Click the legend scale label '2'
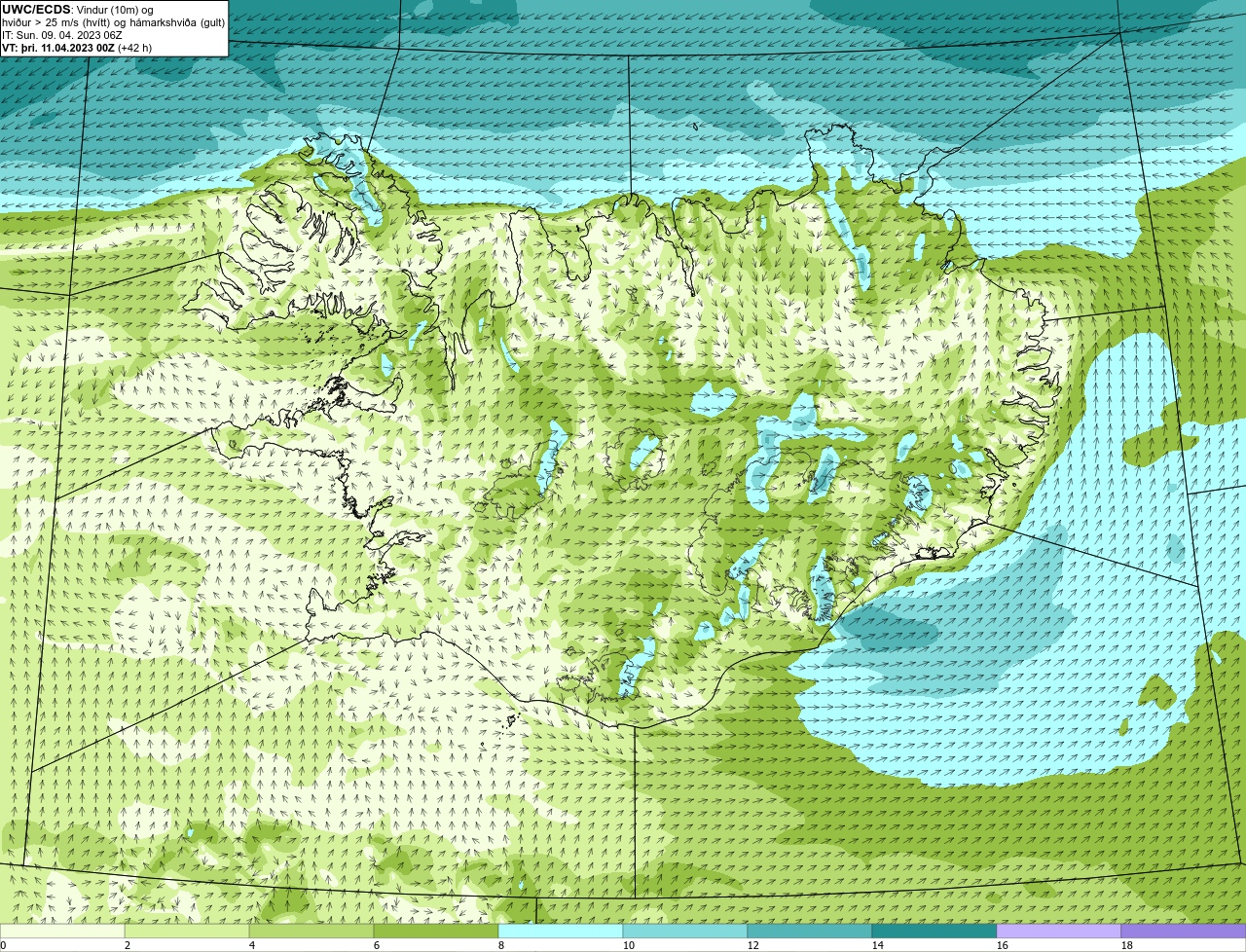 point(128,945)
